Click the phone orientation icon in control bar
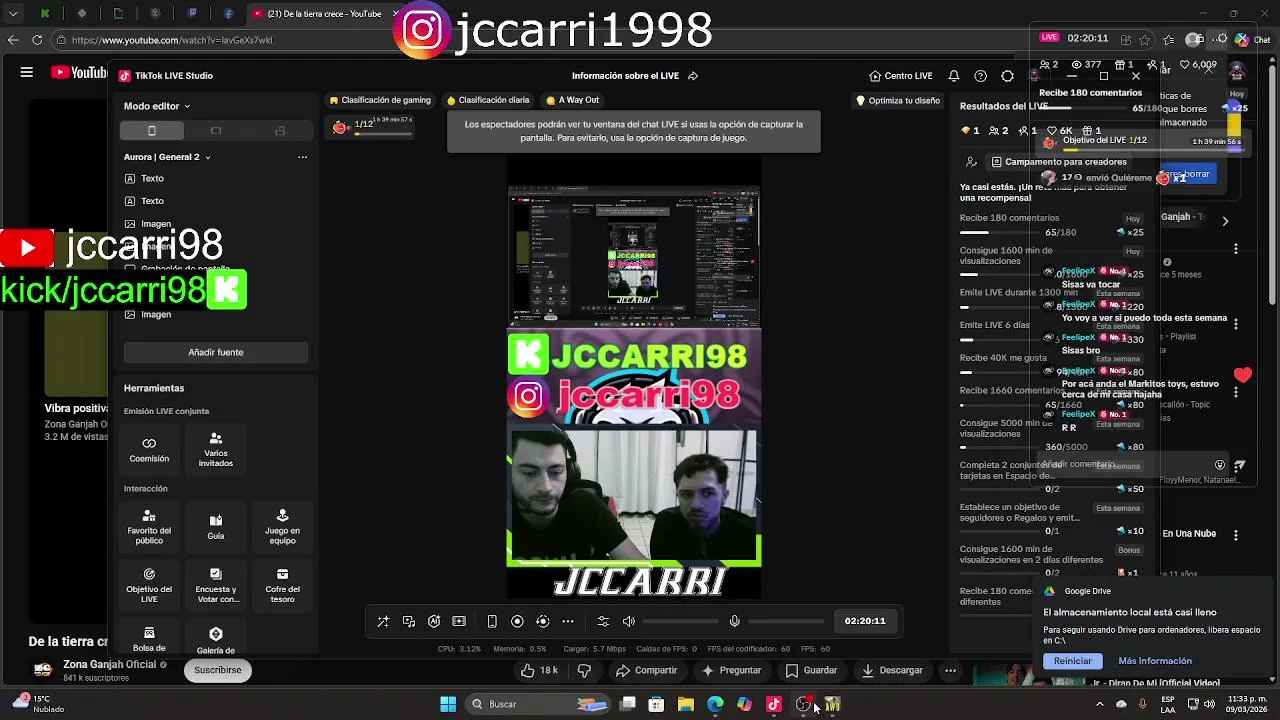The image size is (1280, 720). [492, 621]
